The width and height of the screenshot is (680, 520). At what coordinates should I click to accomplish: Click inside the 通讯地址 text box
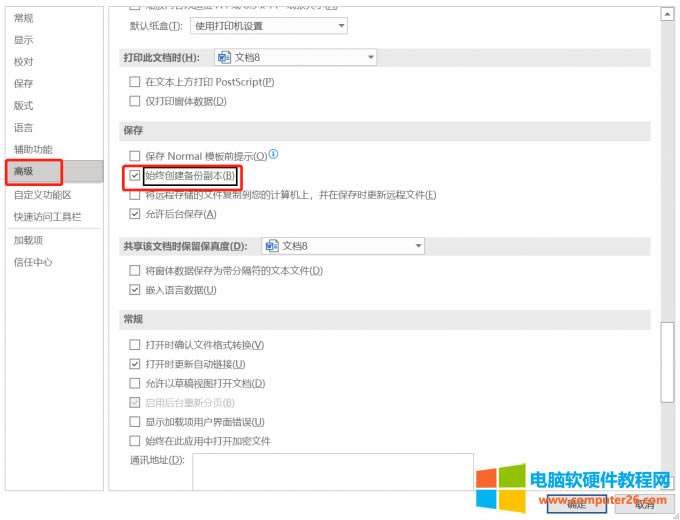click(332, 471)
